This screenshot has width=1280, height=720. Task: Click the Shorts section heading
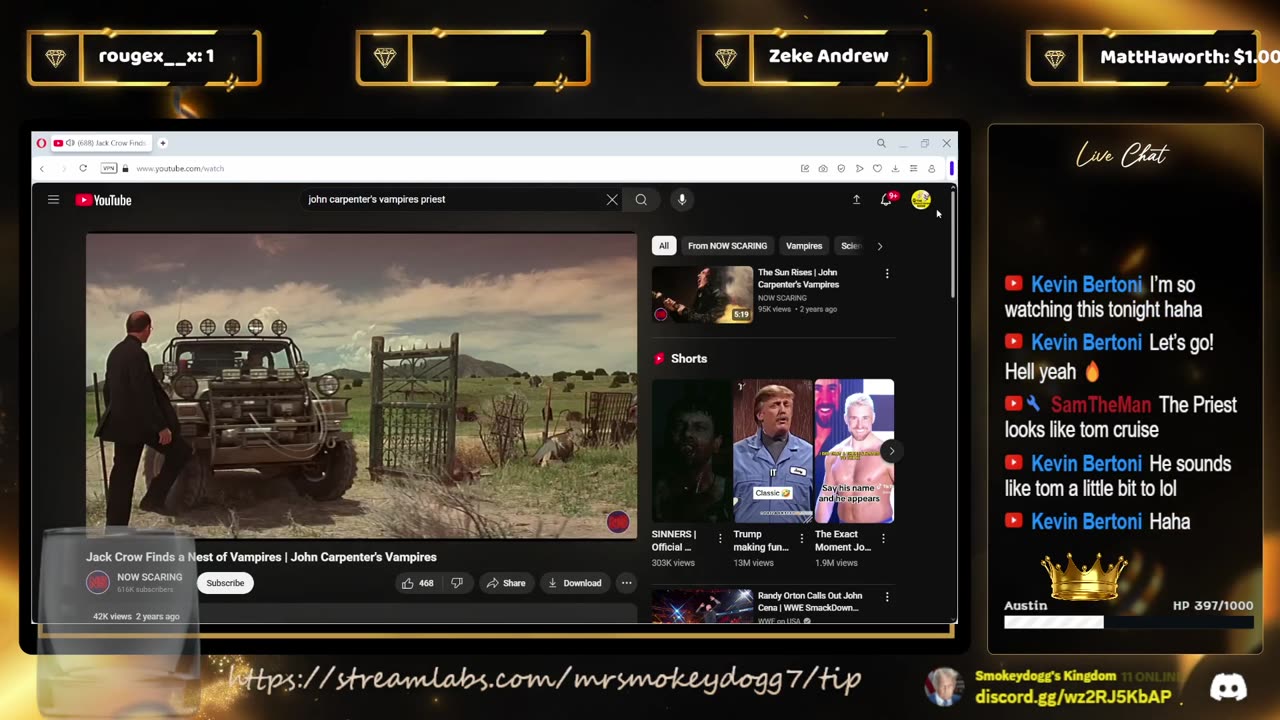(x=689, y=358)
